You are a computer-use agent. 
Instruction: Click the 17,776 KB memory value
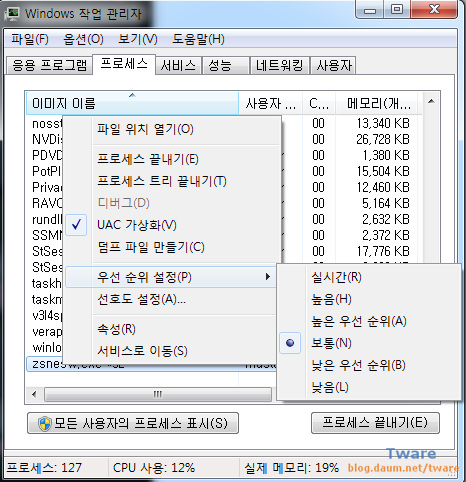tap(383, 252)
